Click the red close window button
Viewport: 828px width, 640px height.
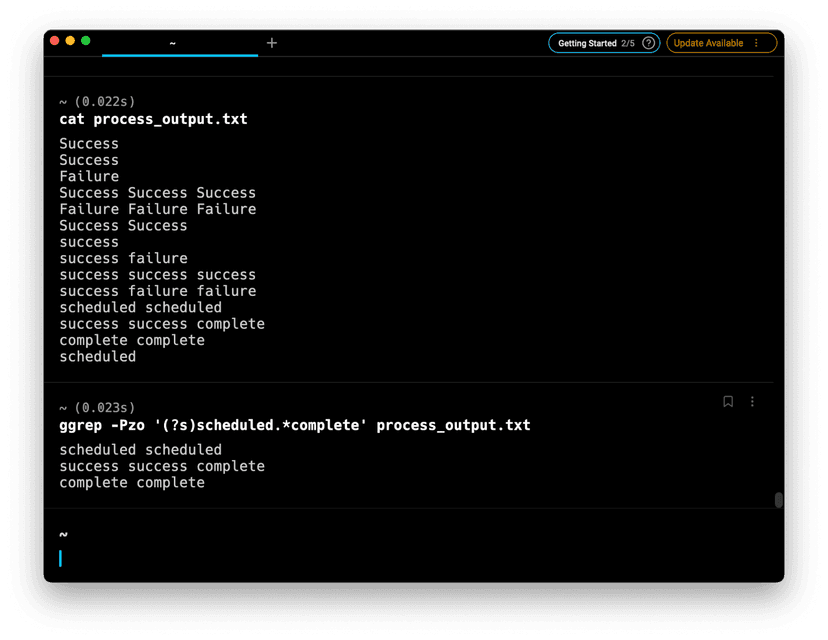coord(54,41)
